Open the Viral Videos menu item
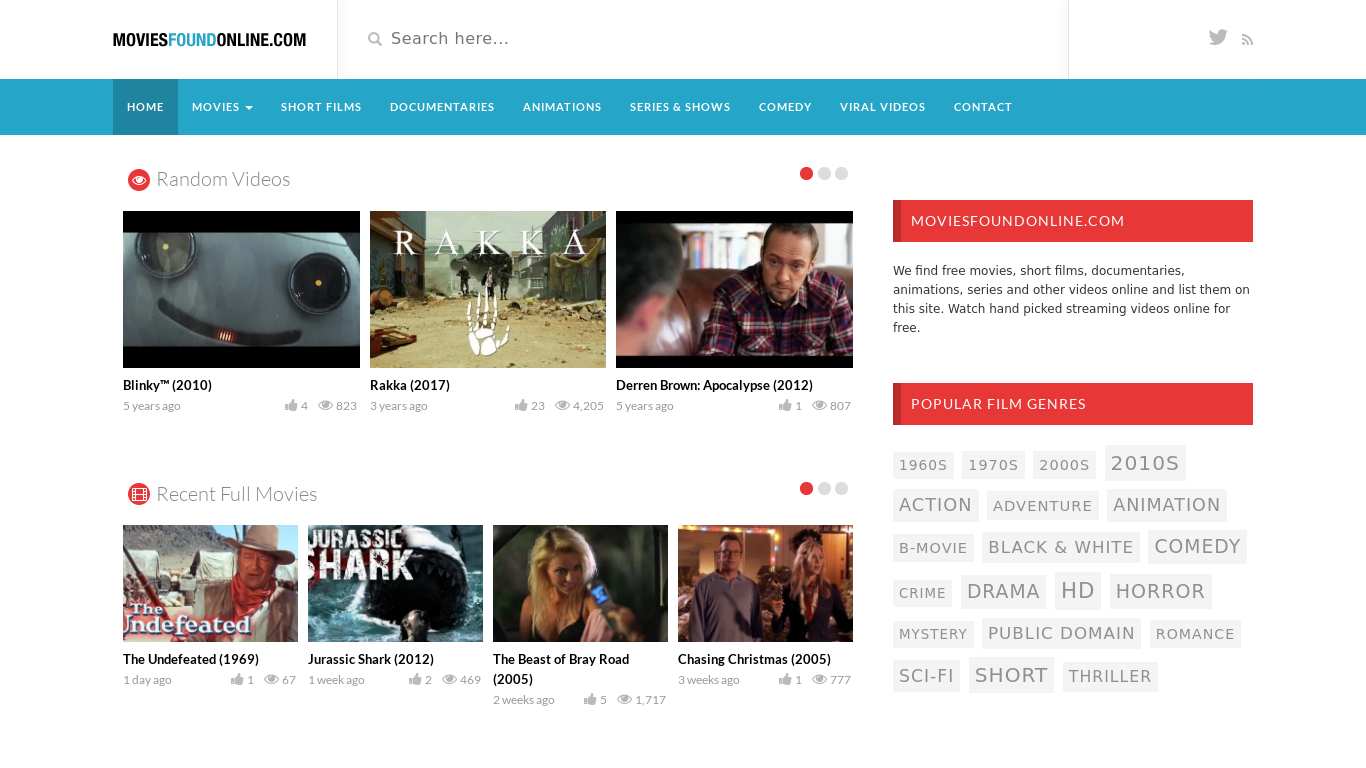 (882, 107)
